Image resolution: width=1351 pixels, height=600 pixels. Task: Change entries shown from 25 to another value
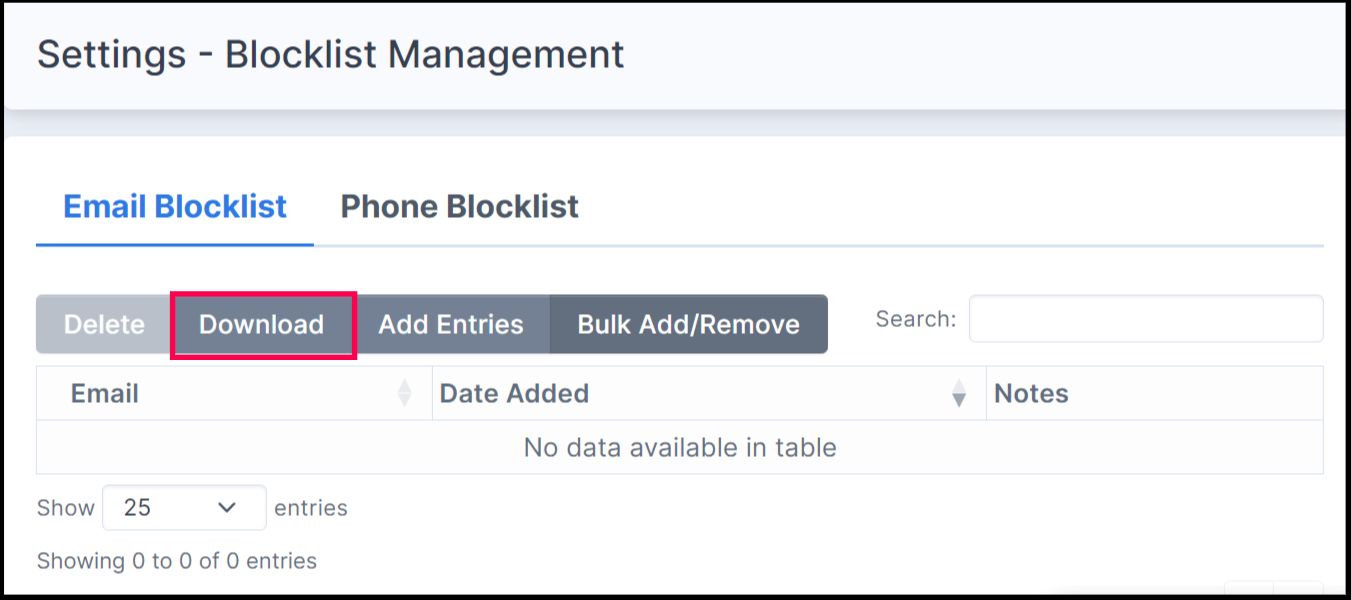pyautogui.click(x=184, y=507)
